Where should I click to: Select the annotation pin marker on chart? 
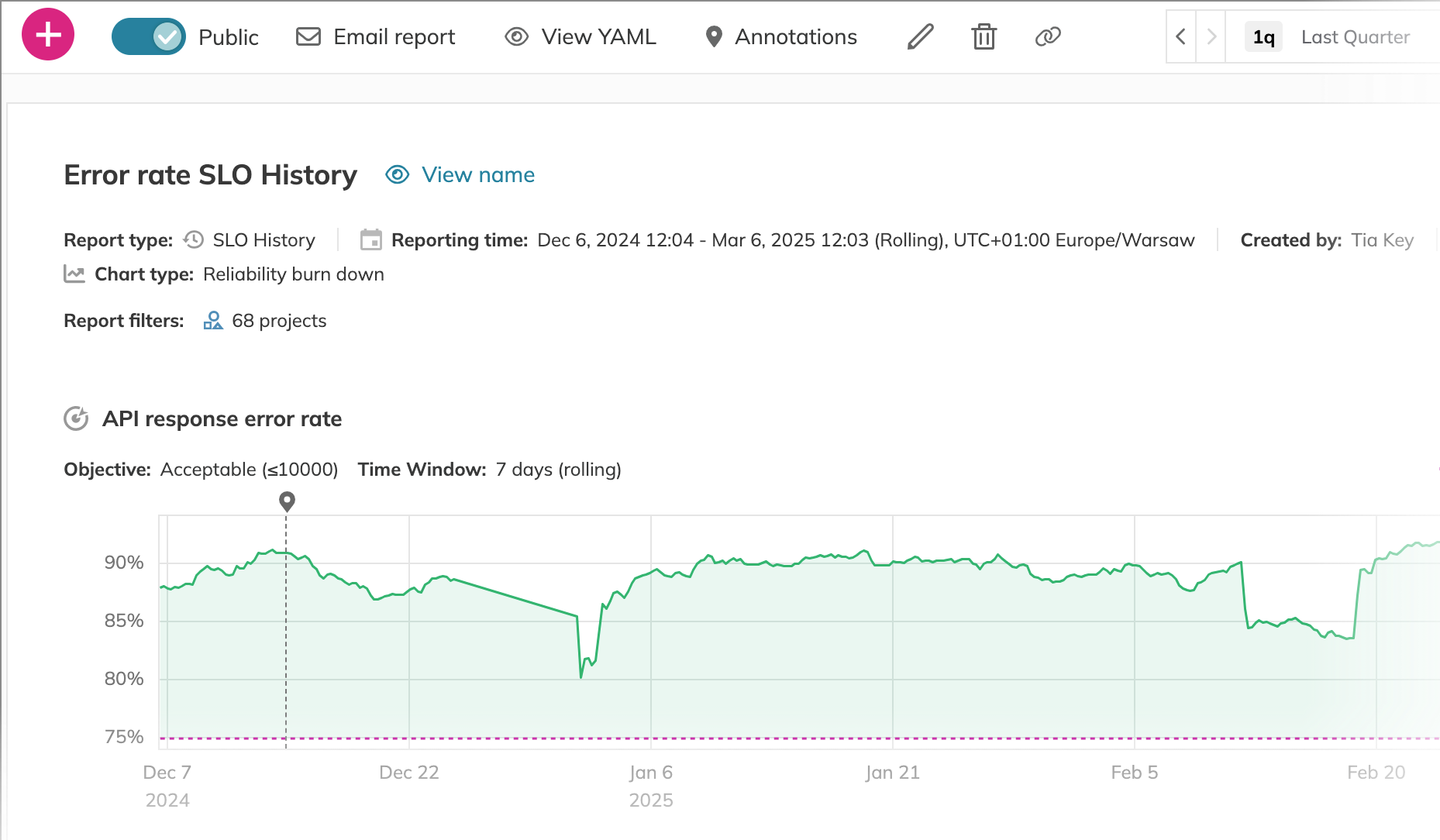point(287,501)
